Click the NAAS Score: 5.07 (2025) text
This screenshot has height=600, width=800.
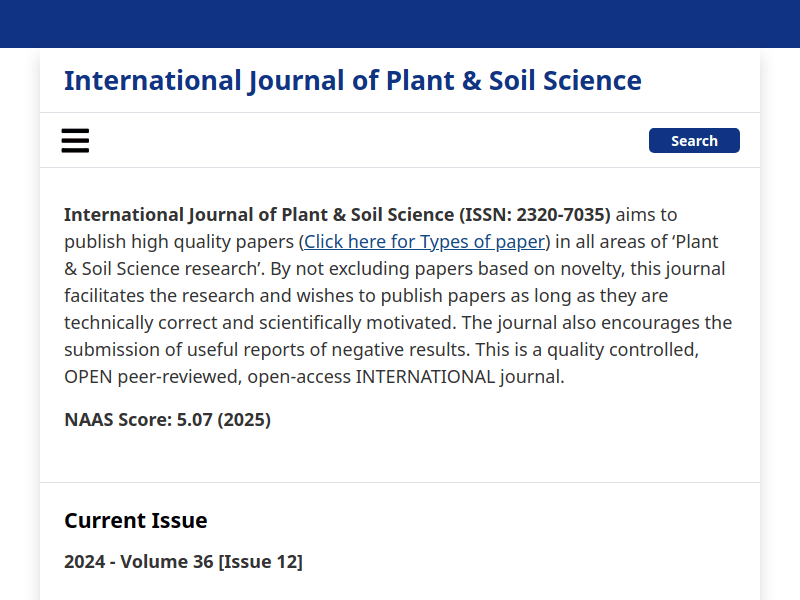167,420
